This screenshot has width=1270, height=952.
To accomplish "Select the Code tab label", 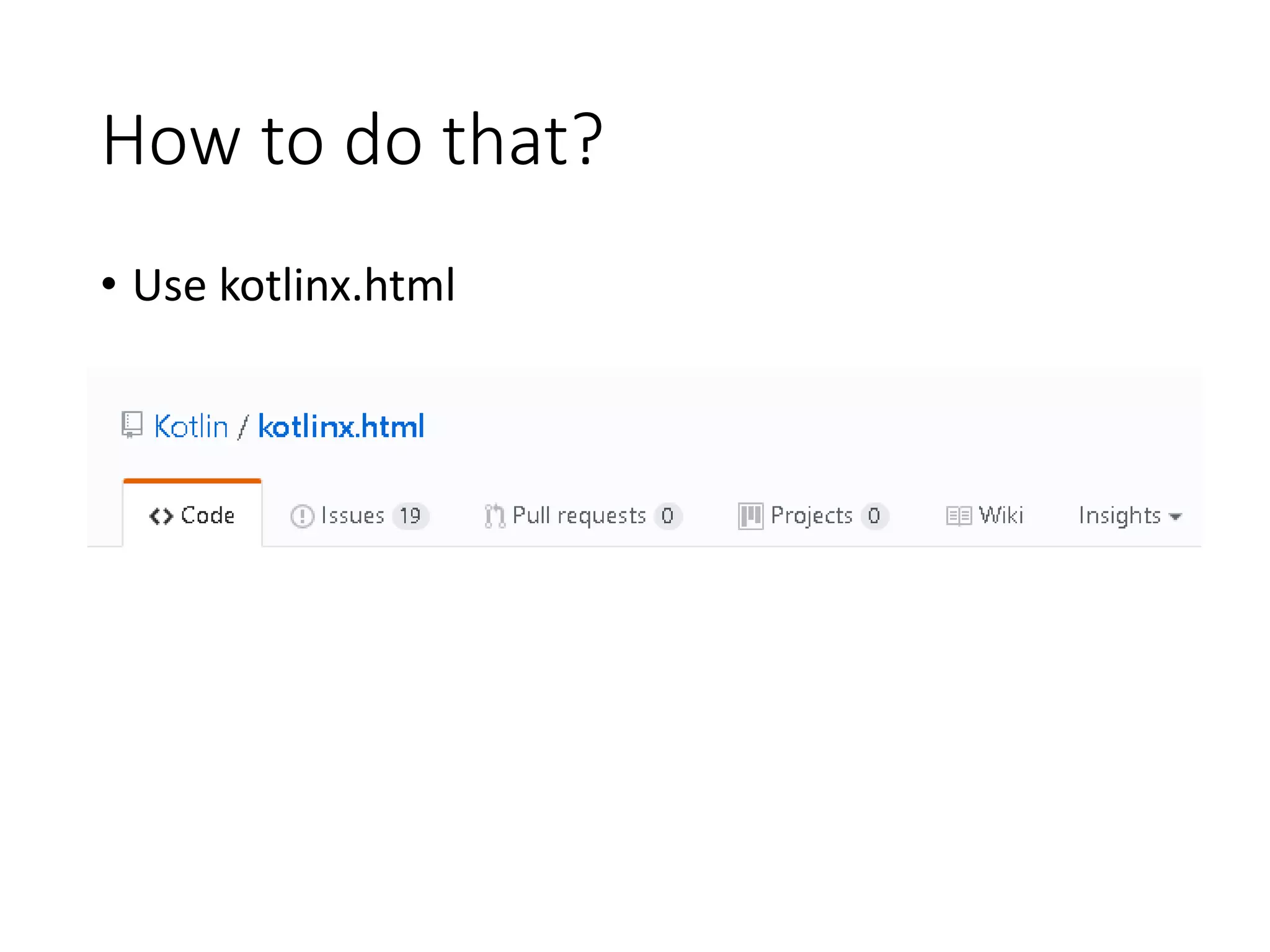I will pos(208,516).
